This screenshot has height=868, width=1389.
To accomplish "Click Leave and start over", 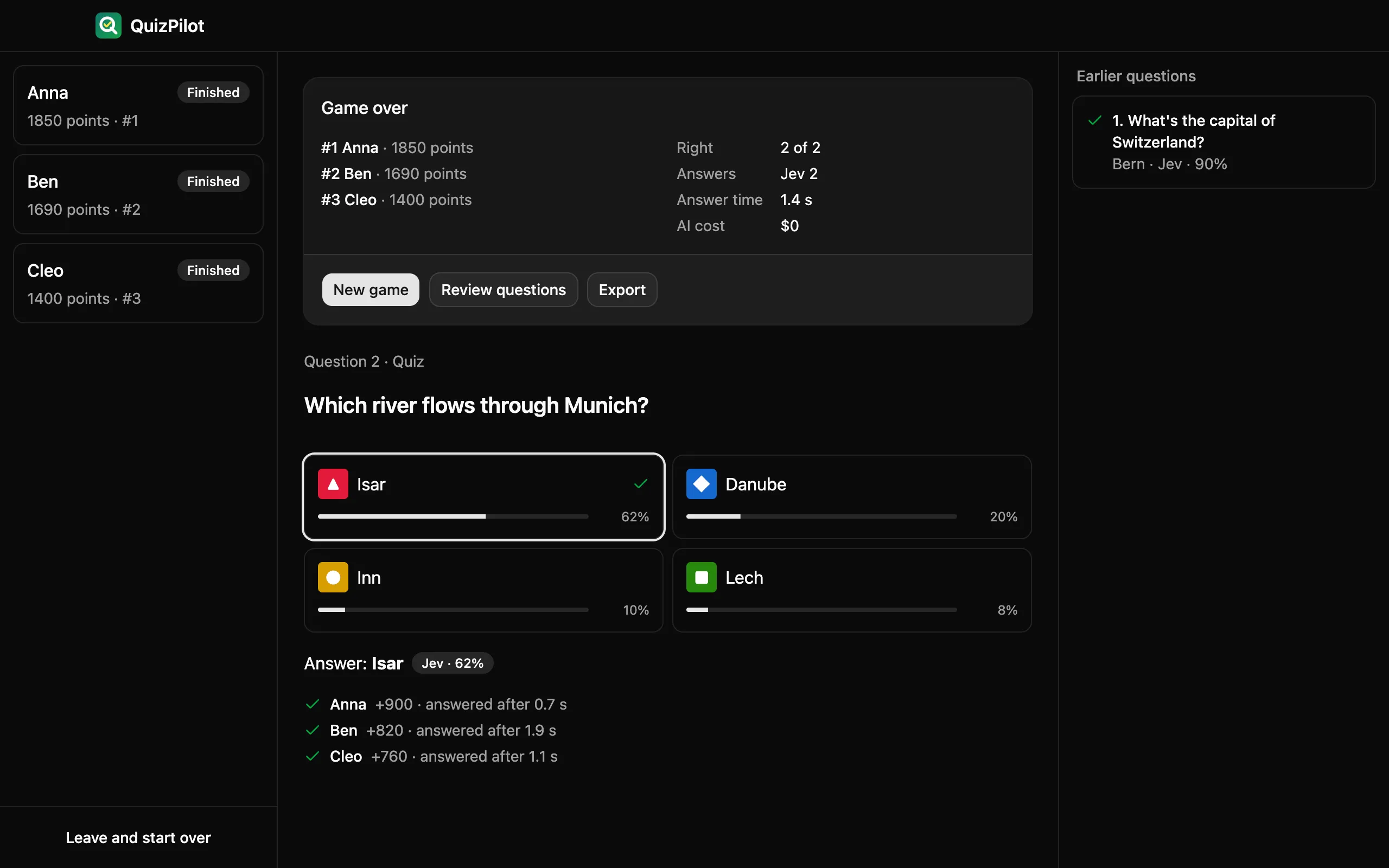I will (x=138, y=838).
